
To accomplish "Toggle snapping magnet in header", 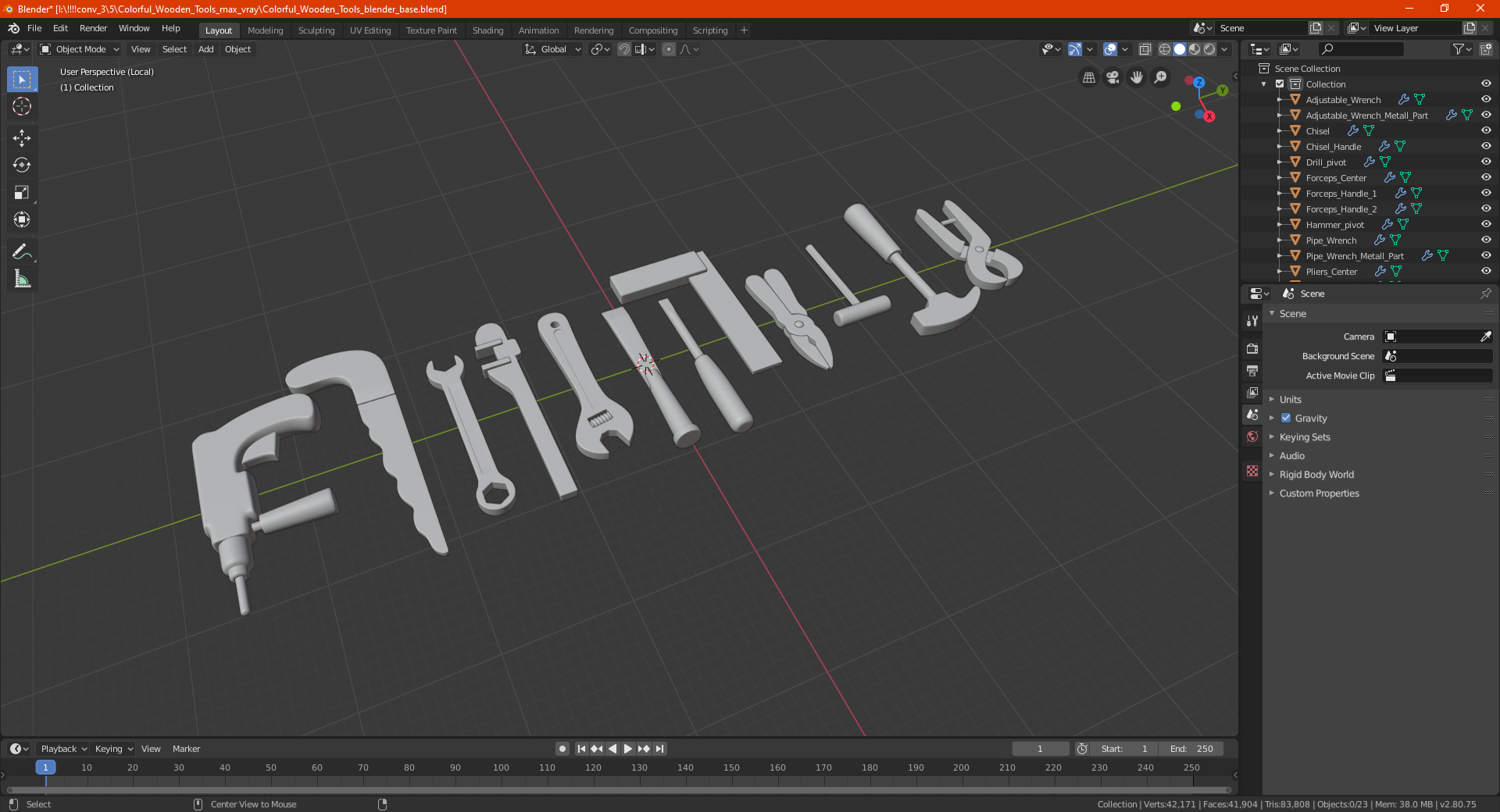I will click(x=624, y=49).
